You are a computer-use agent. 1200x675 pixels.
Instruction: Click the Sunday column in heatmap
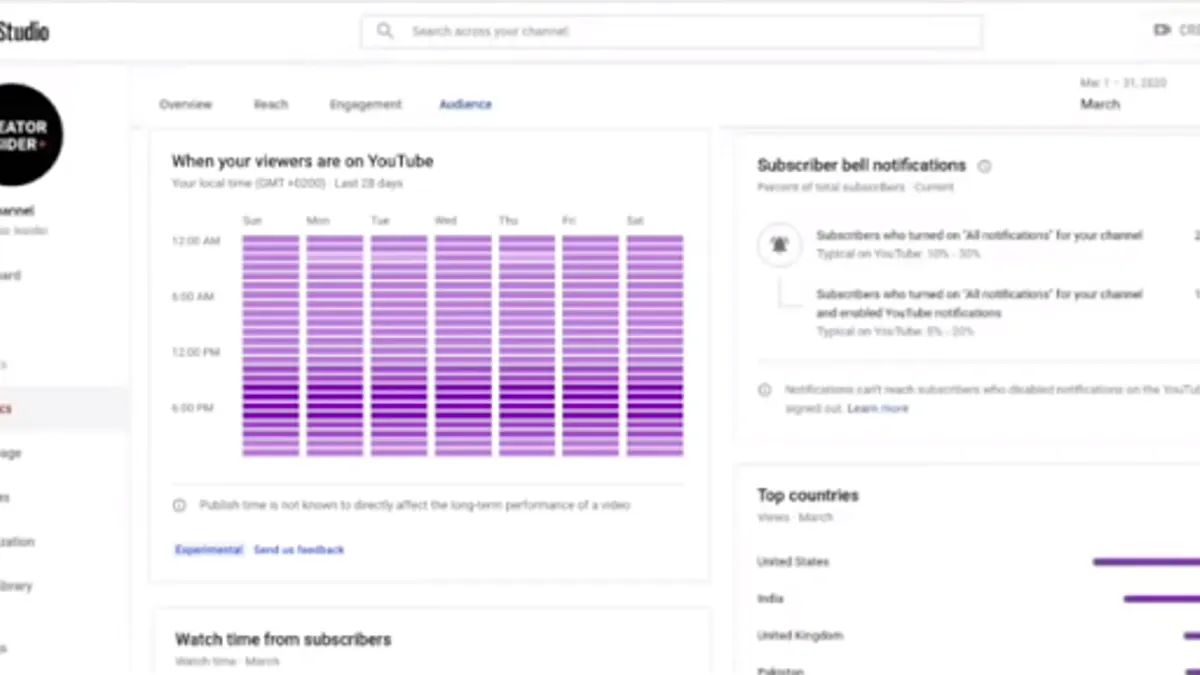click(271, 346)
